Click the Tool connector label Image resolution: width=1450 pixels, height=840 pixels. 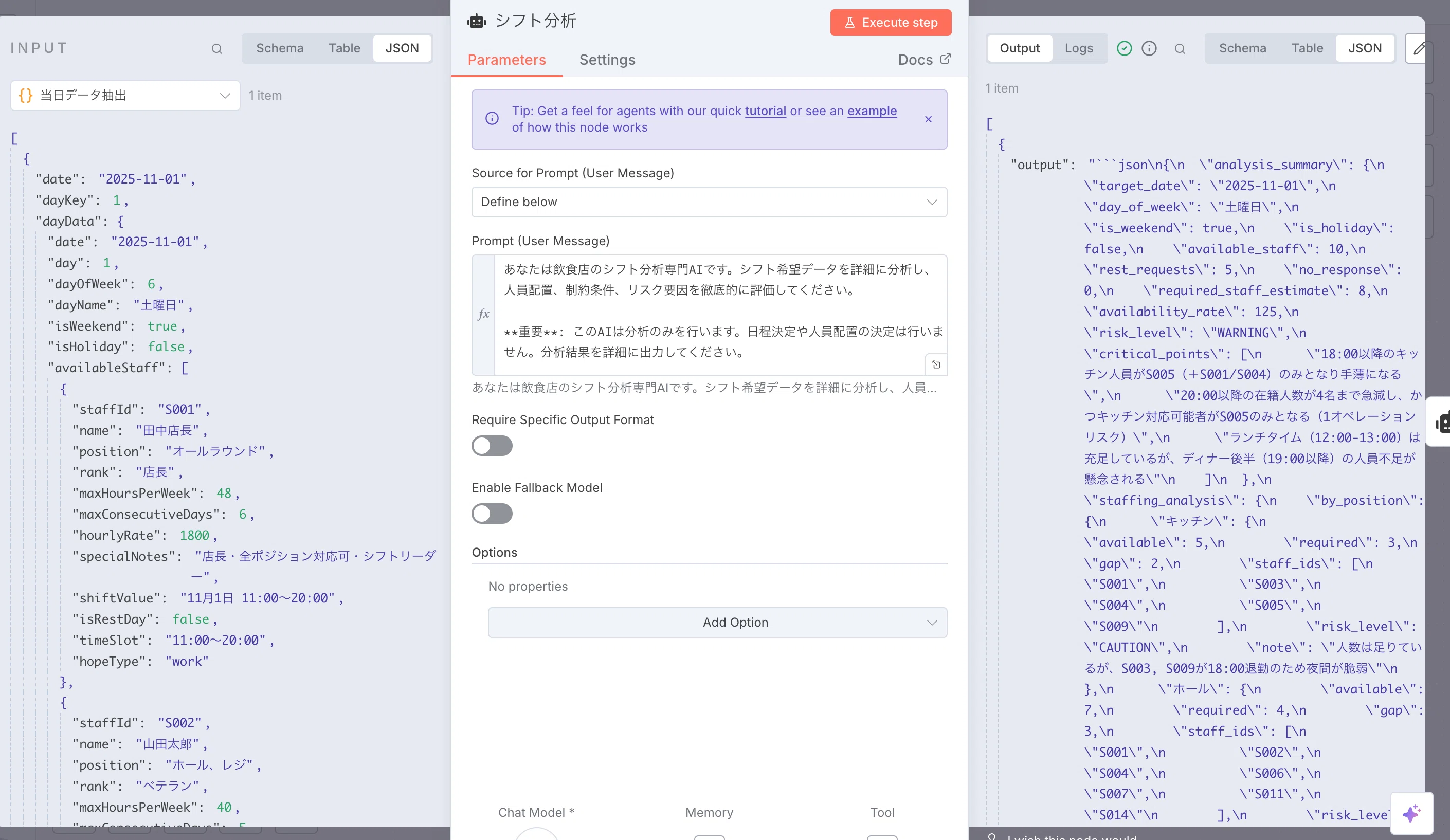[x=882, y=812]
